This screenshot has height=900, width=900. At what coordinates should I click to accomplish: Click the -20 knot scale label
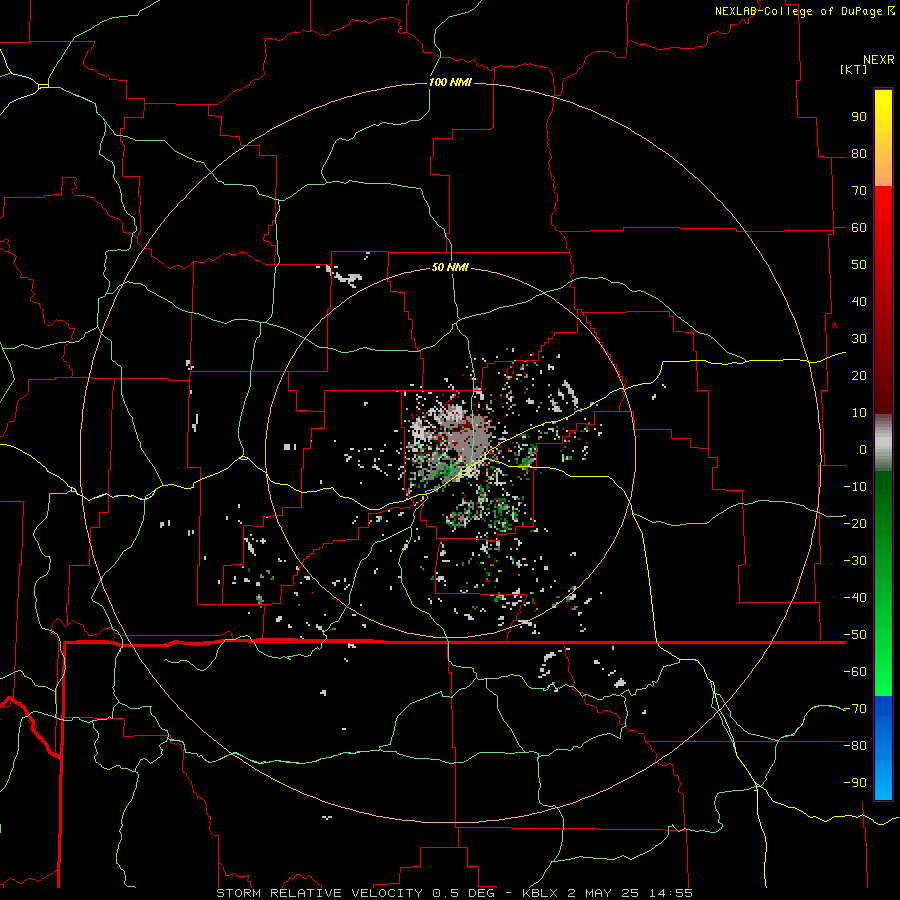pos(855,524)
